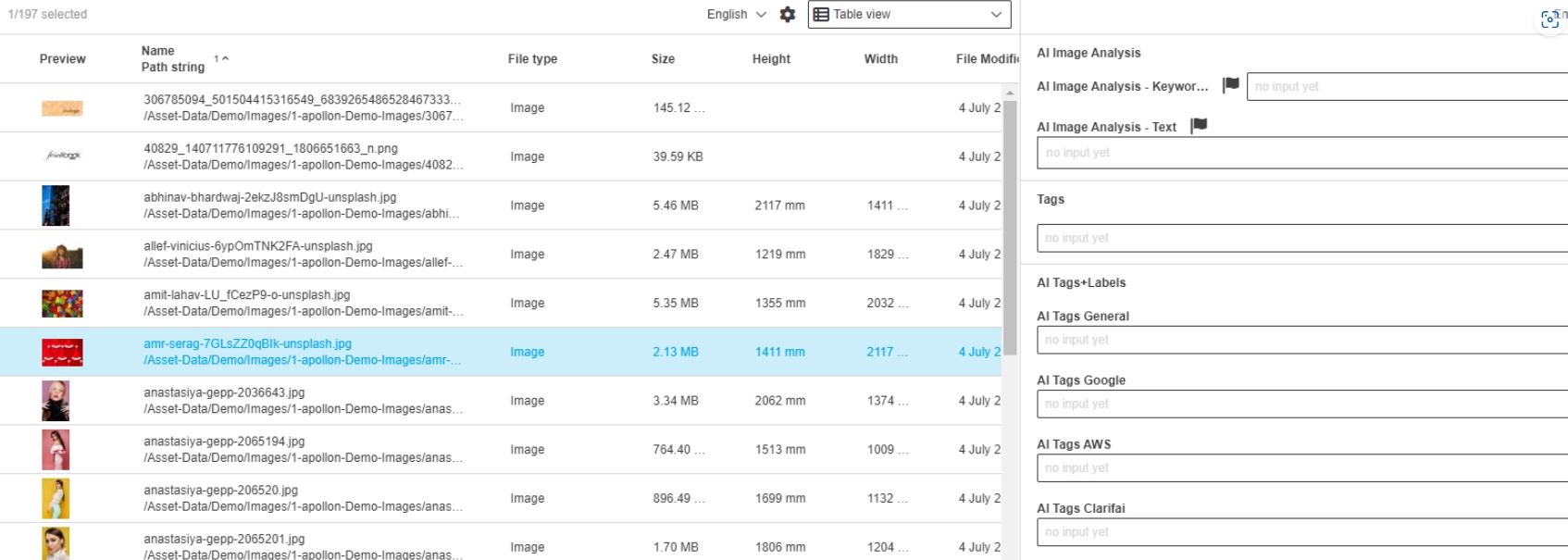Screen dimensions: 1568x560
Task: Click the ascending sort arrow beside Name
Action: (x=225, y=58)
